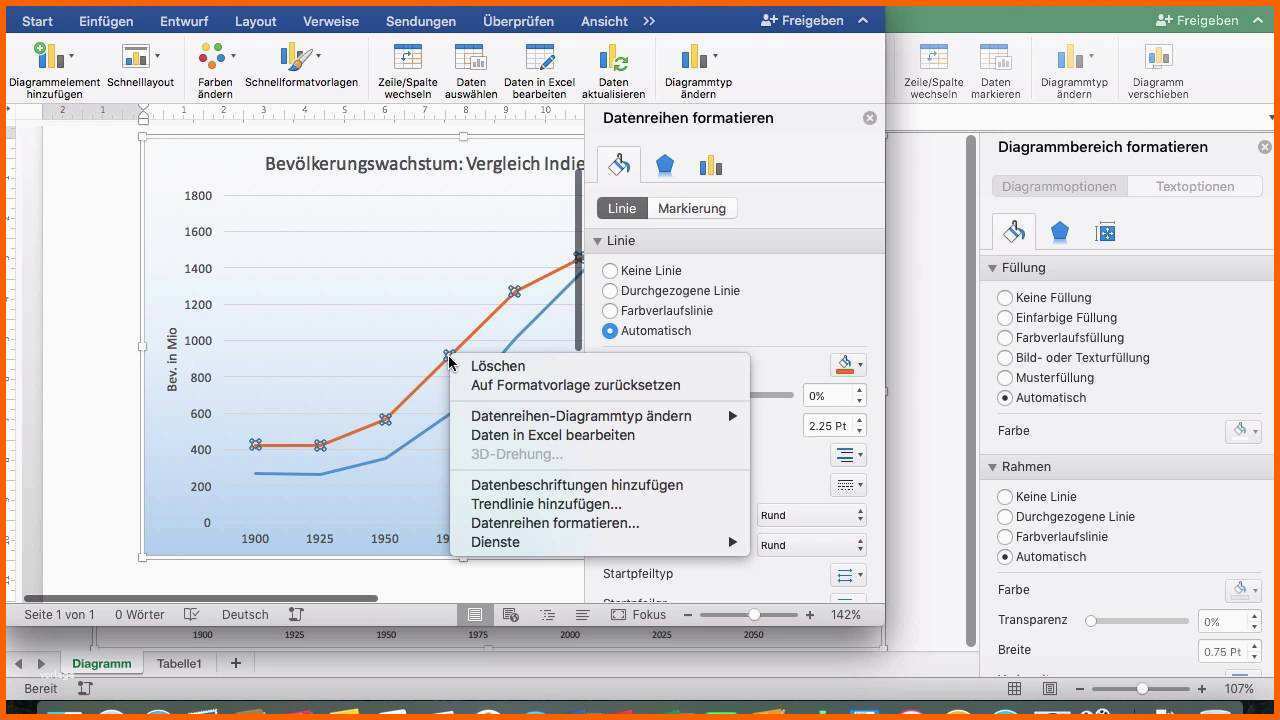
Task: Select Automatisch line option in Datenreihen pane
Action: point(610,331)
